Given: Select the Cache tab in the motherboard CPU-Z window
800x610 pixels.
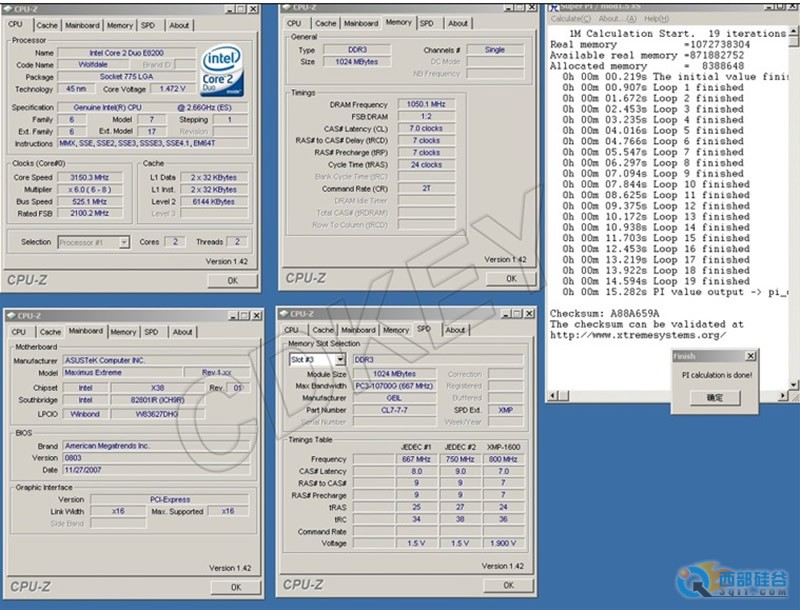Looking at the screenshot, I should pyautogui.click(x=50, y=332).
